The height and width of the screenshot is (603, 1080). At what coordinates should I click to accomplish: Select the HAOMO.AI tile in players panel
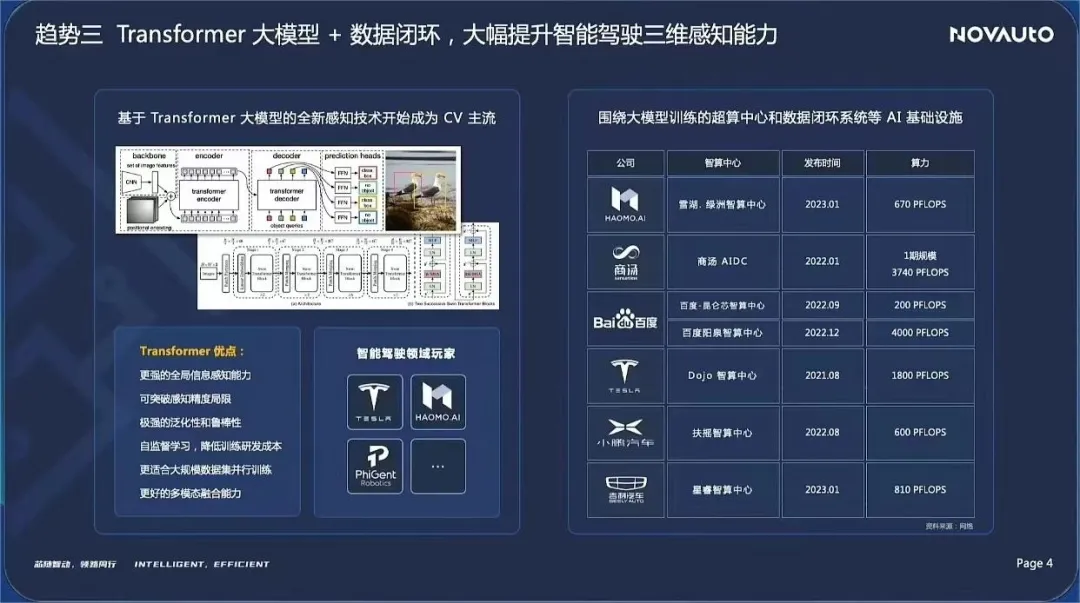click(438, 402)
